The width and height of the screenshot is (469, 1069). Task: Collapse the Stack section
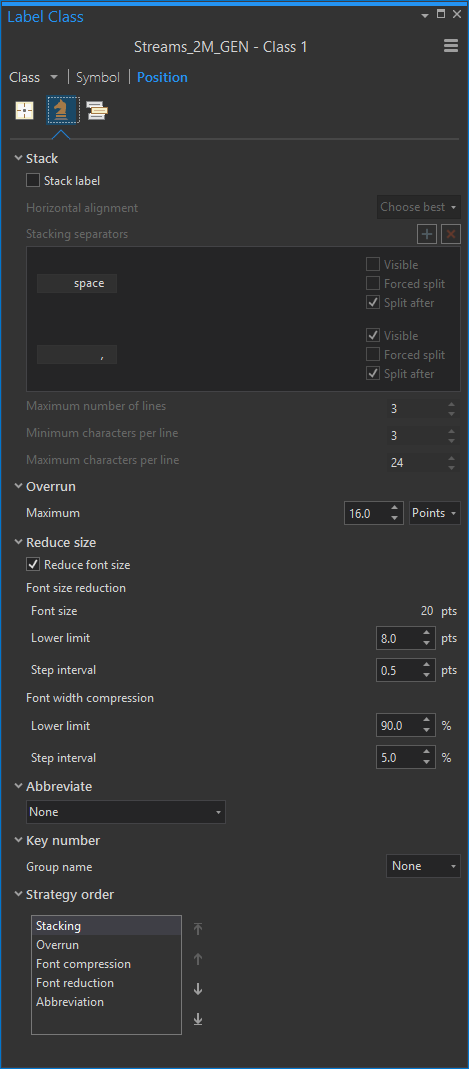point(18,158)
